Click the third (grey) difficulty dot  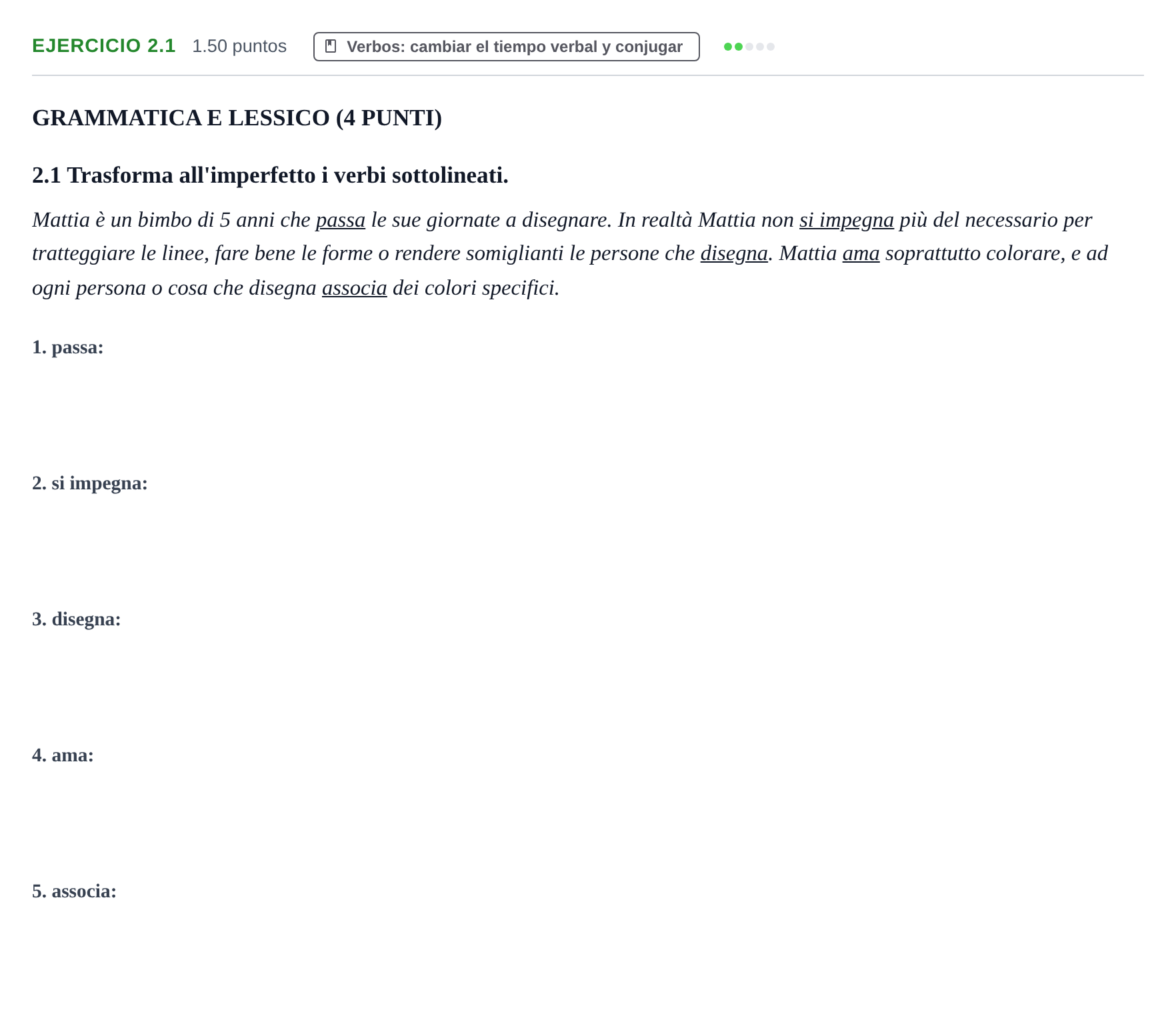[x=749, y=47]
